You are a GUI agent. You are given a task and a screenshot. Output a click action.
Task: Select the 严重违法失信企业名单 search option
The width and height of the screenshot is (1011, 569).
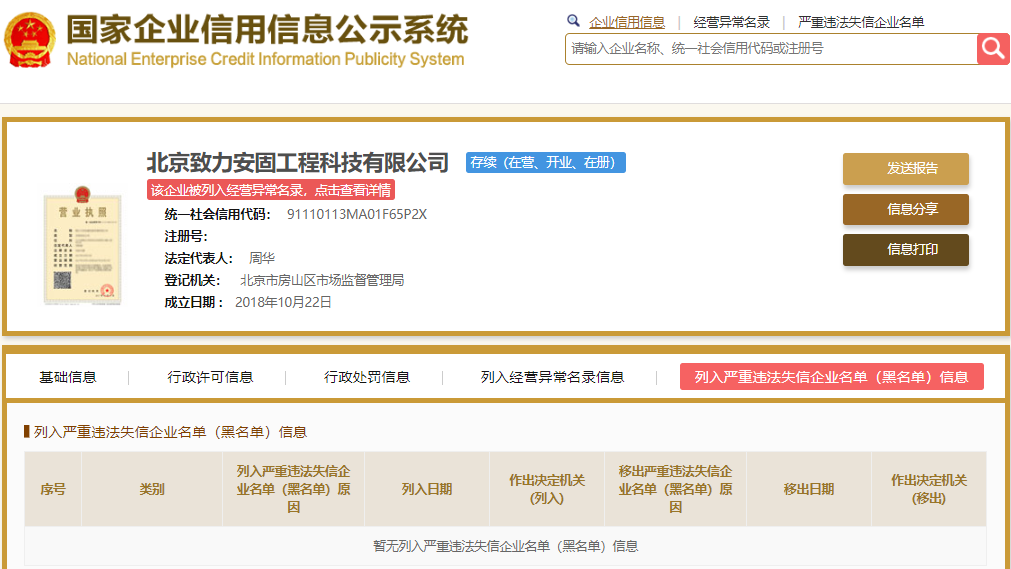[861, 23]
